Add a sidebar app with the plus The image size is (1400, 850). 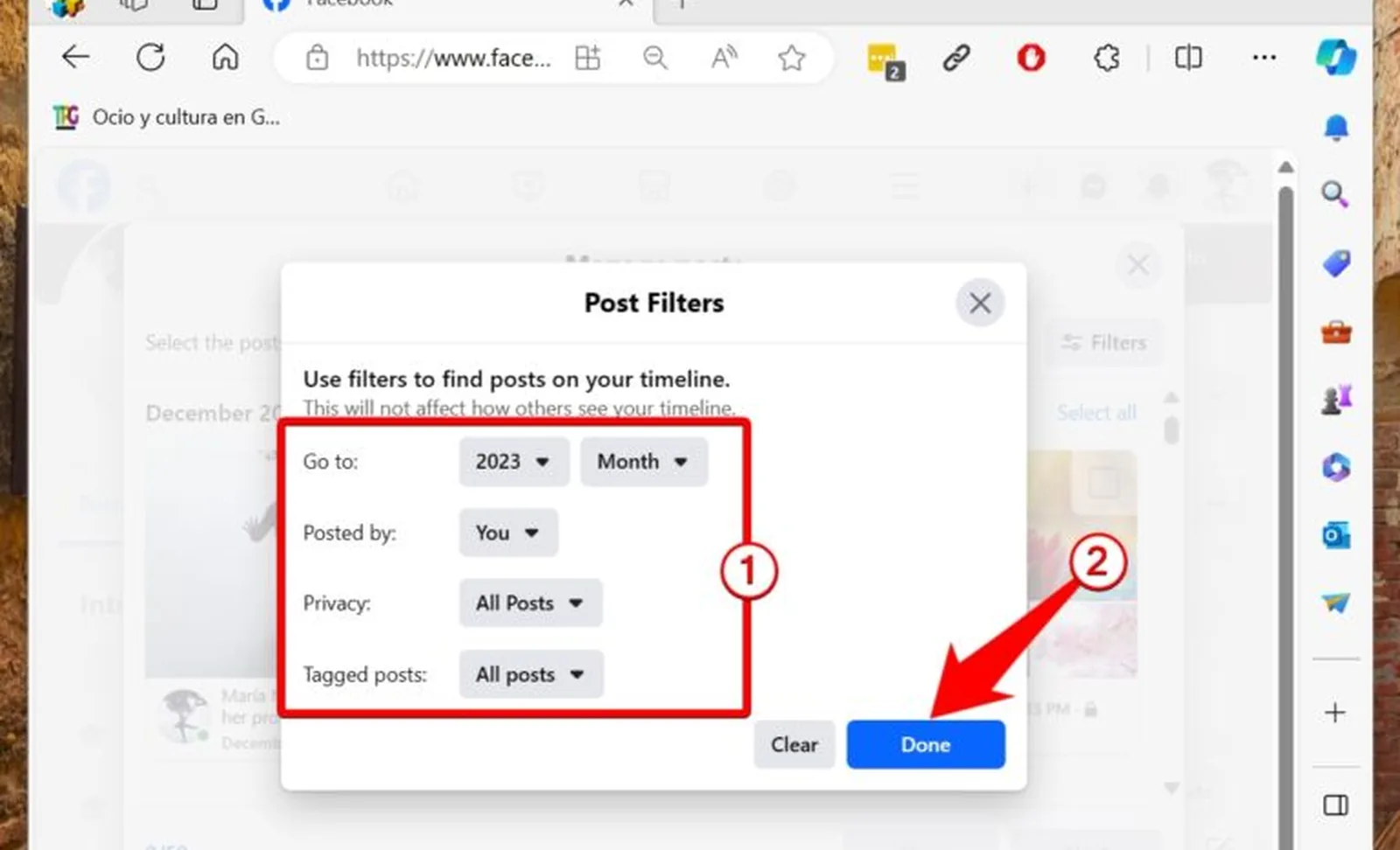point(1335,713)
